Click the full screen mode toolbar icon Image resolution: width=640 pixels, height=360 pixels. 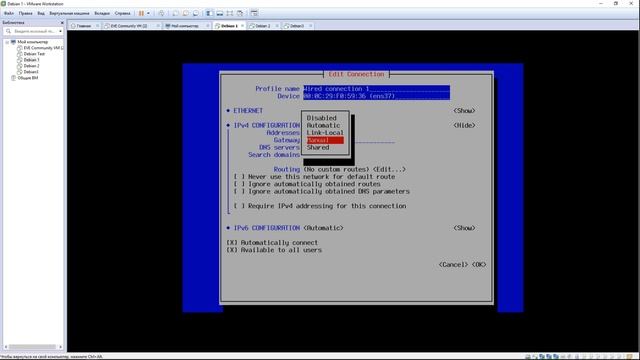[230, 13]
